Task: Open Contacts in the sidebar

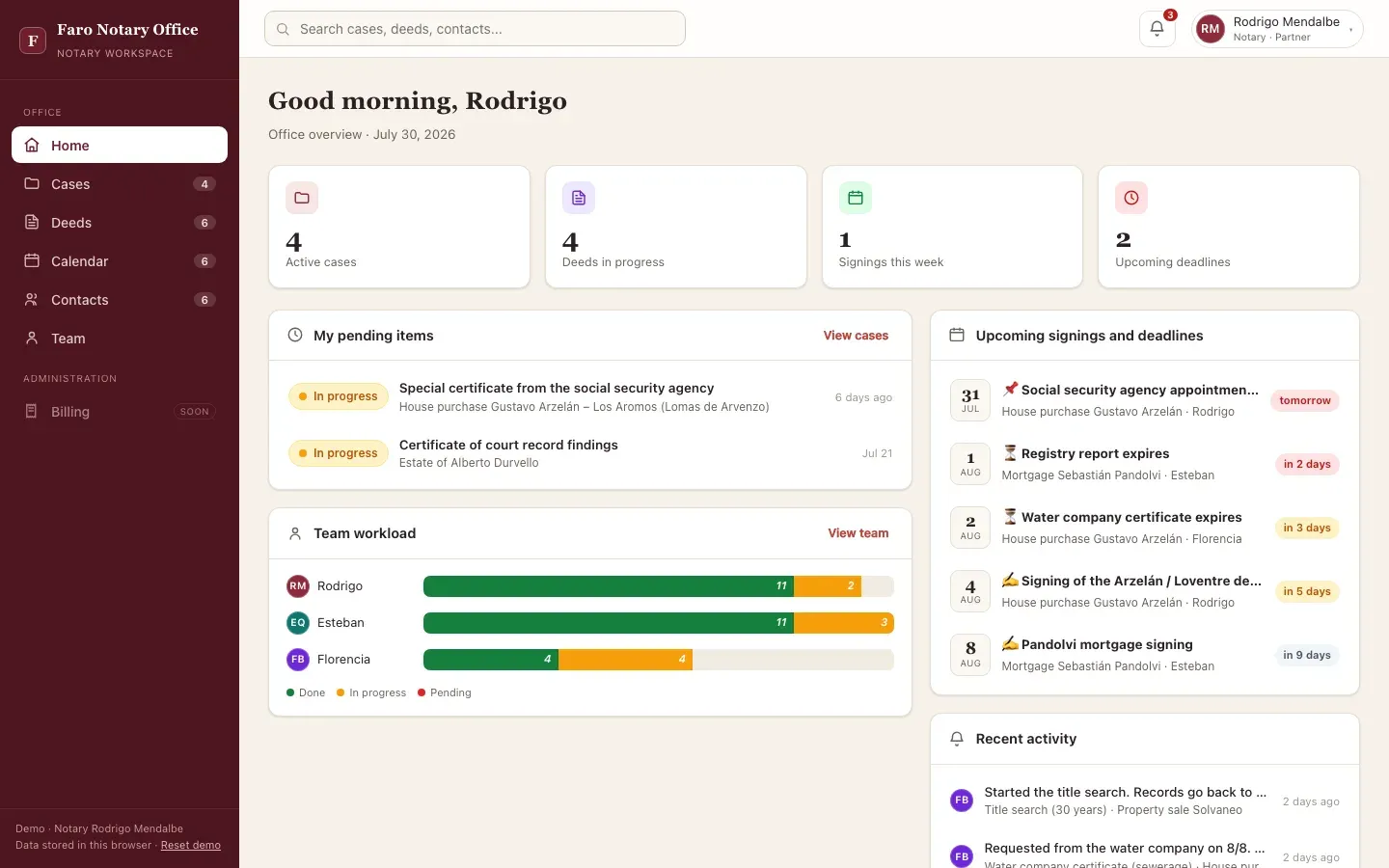Action: [120, 300]
